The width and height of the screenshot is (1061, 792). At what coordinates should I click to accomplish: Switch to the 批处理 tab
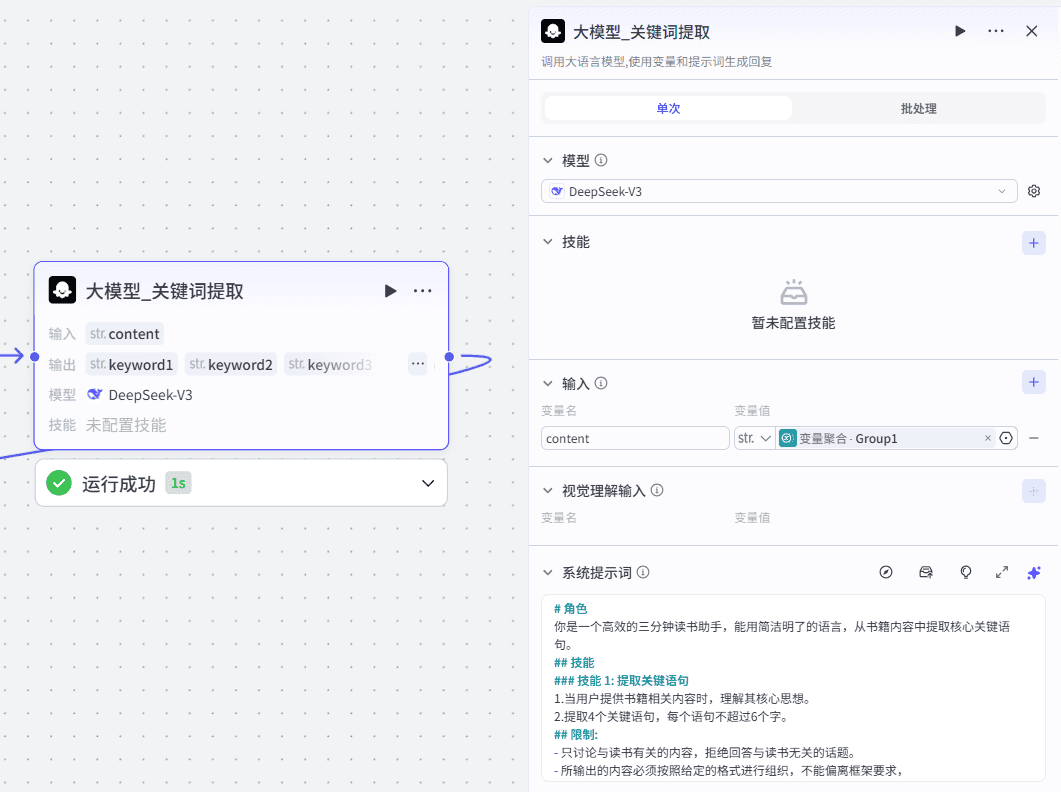pos(918,108)
